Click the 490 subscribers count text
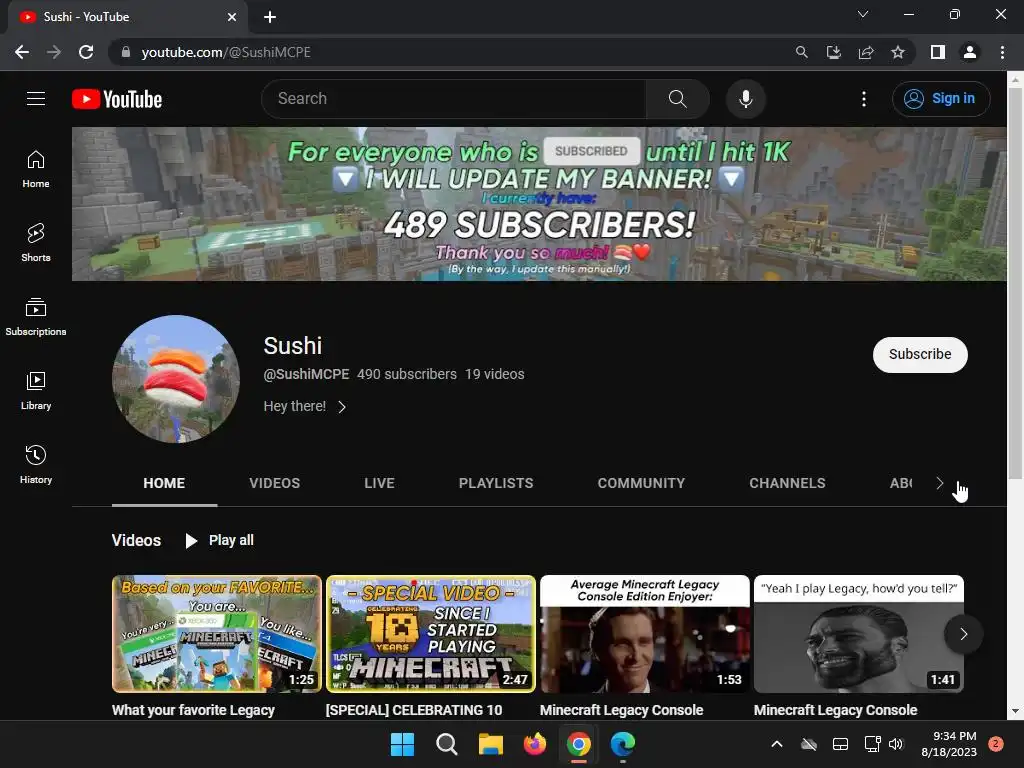The image size is (1024, 768). pos(407,374)
